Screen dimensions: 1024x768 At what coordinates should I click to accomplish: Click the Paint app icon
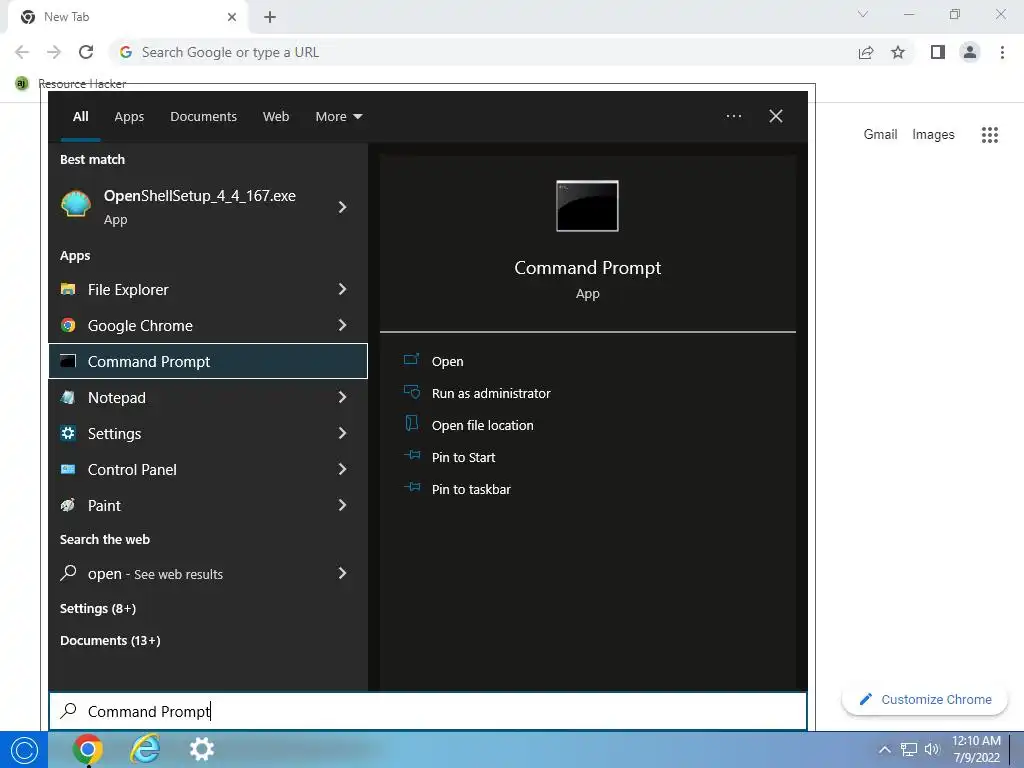tap(68, 505)
